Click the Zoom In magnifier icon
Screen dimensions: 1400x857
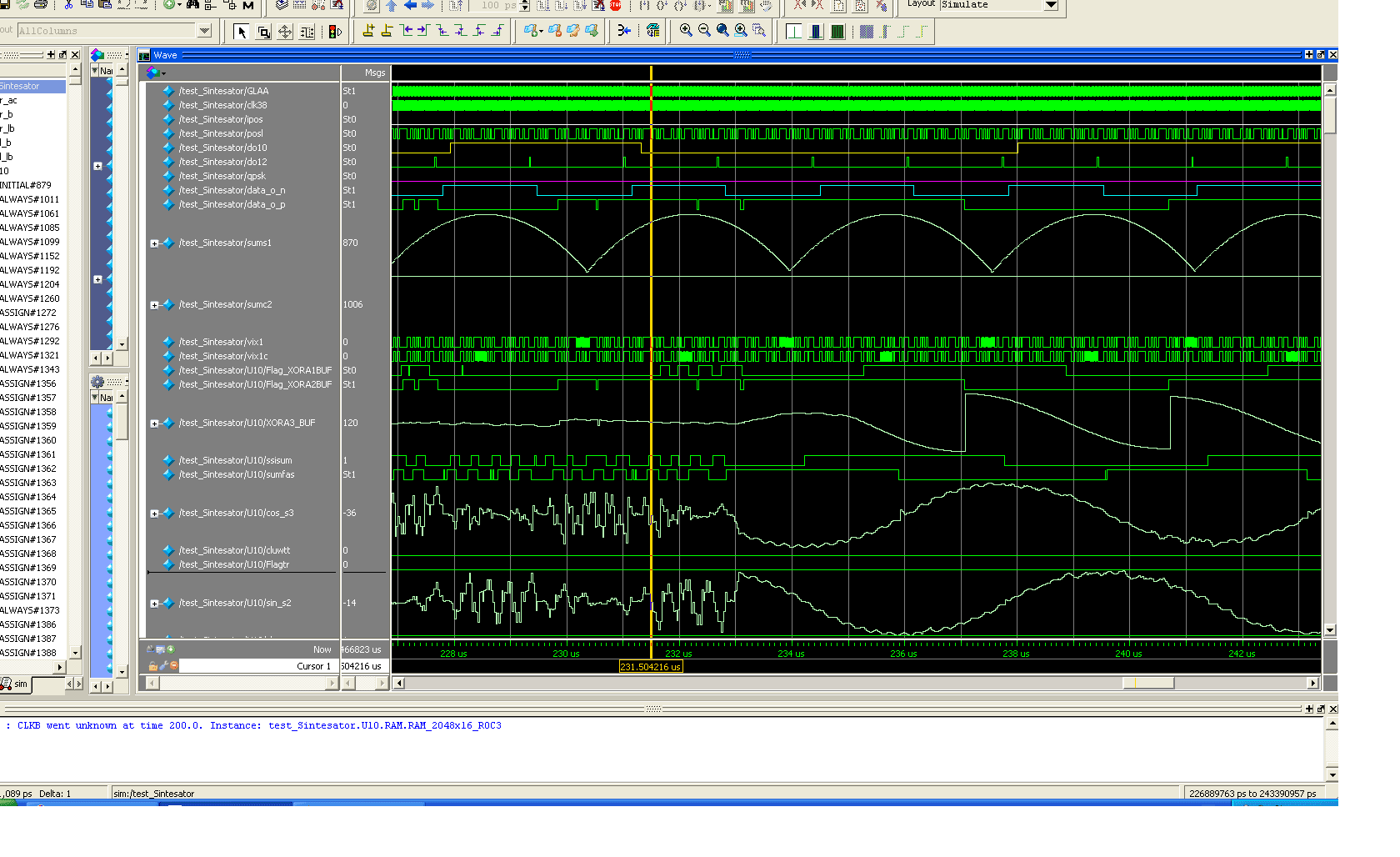(686, 31)
